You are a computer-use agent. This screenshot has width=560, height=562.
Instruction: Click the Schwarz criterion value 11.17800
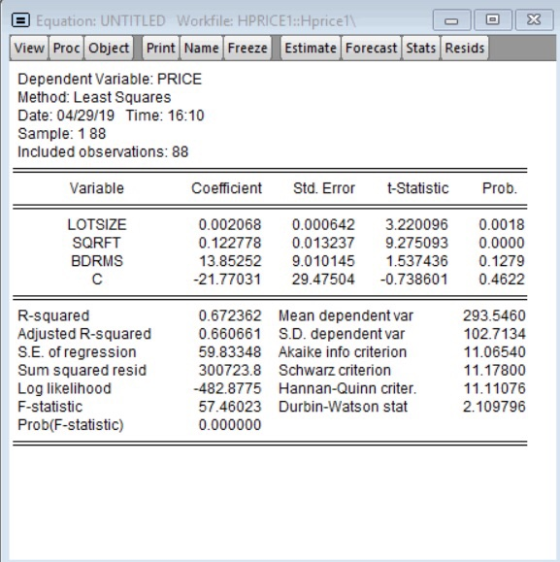coord(494,370)
